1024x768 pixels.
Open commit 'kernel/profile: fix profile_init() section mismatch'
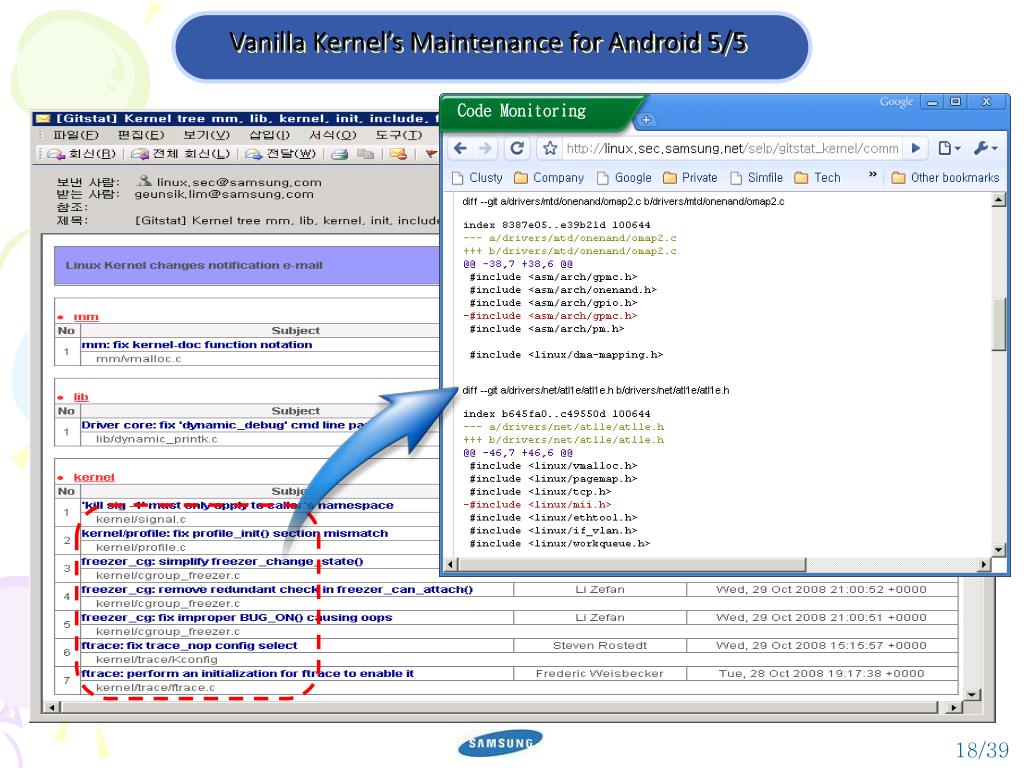(x=234, y=534)
